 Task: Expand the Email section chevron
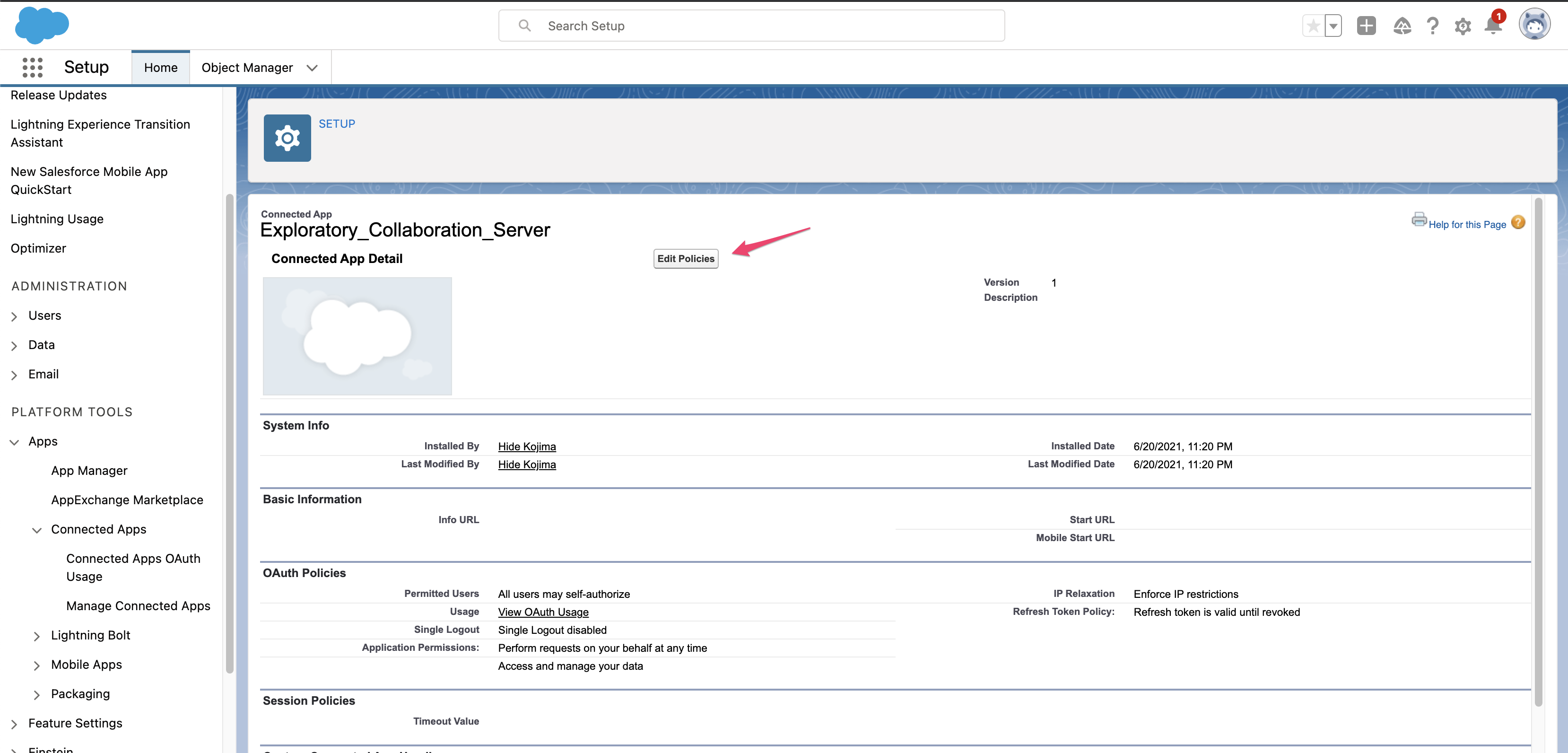[14, 375]
